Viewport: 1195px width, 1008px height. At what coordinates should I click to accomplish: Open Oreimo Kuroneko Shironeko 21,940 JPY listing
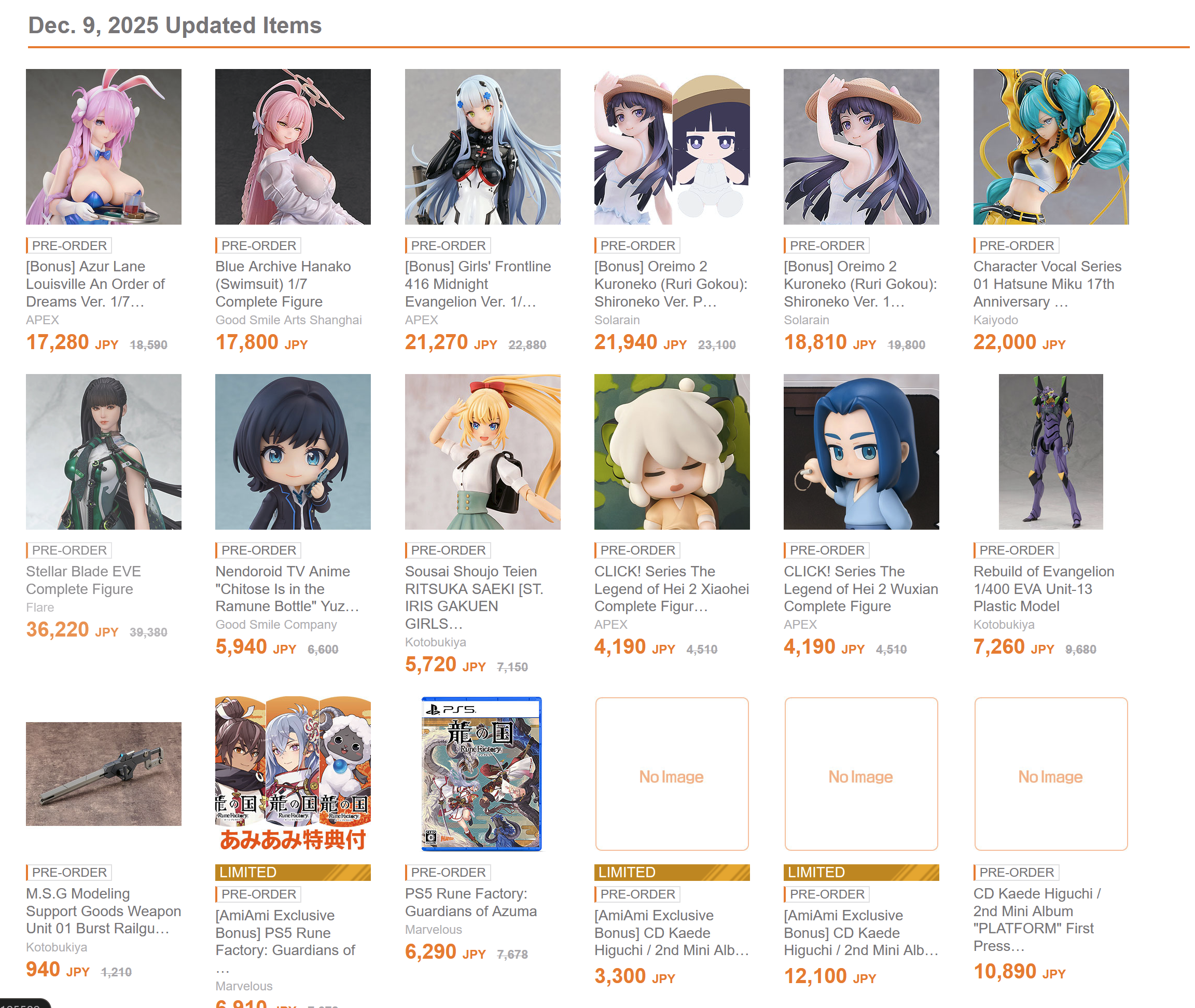671,284
